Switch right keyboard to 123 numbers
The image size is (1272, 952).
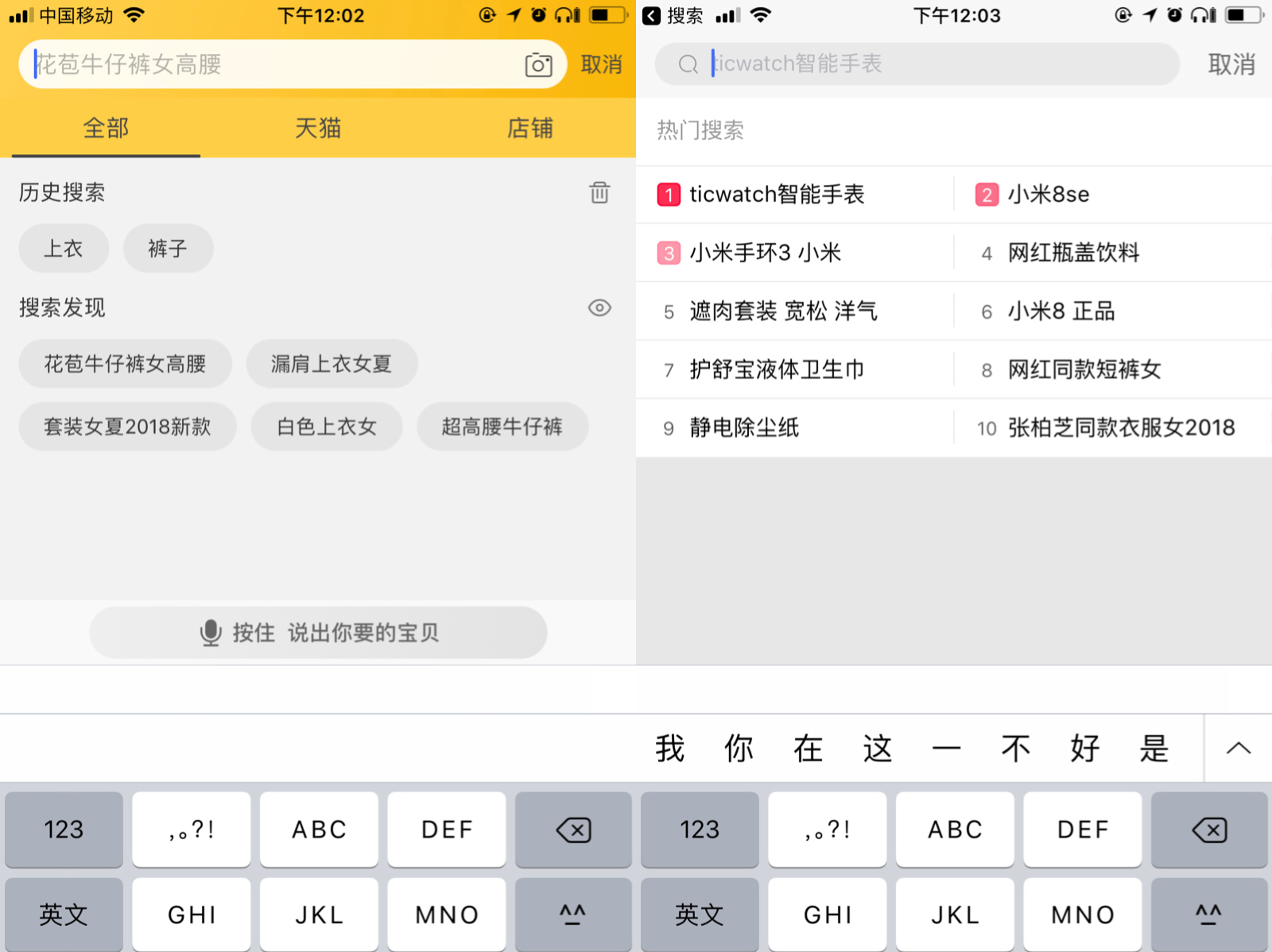tap(700, 830)
